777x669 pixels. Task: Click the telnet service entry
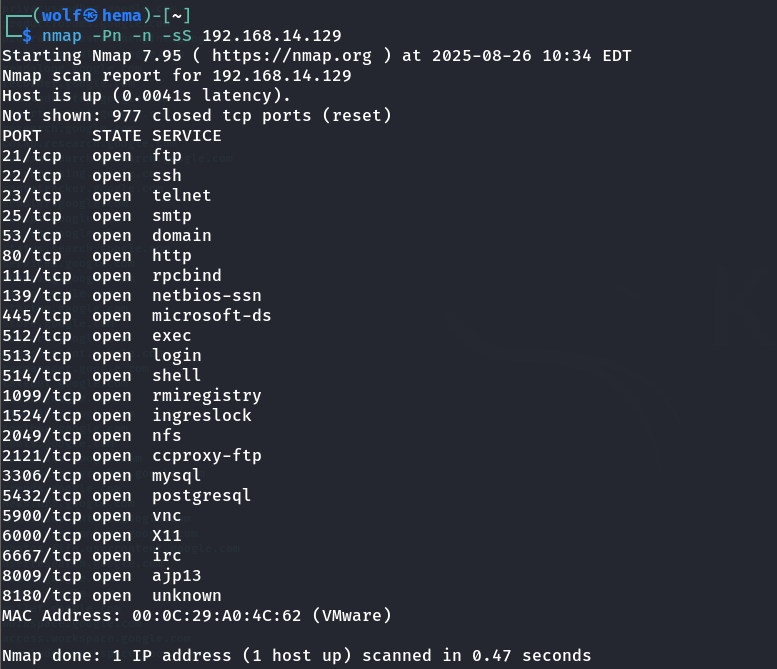click(181, 196)
